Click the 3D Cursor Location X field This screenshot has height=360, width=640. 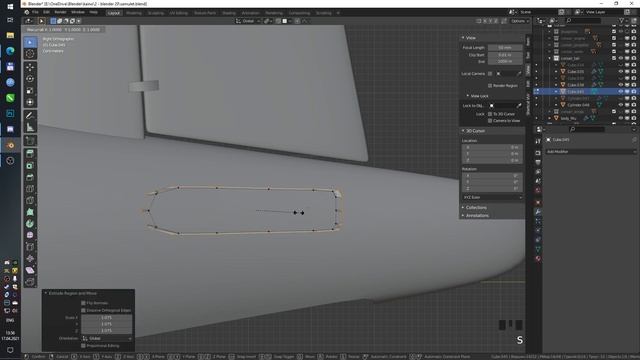click(492, 147)
